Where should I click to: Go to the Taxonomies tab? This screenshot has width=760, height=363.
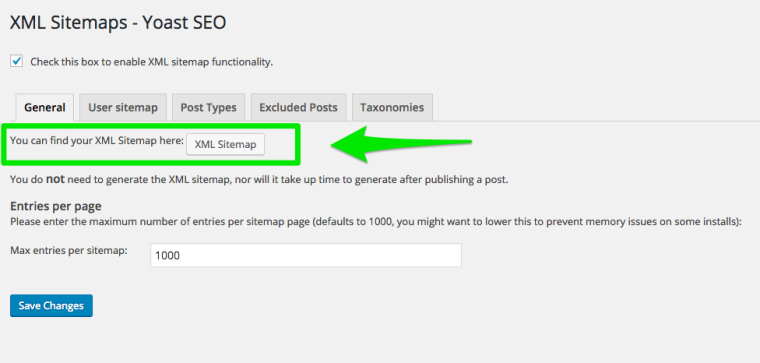click(392, 107)
